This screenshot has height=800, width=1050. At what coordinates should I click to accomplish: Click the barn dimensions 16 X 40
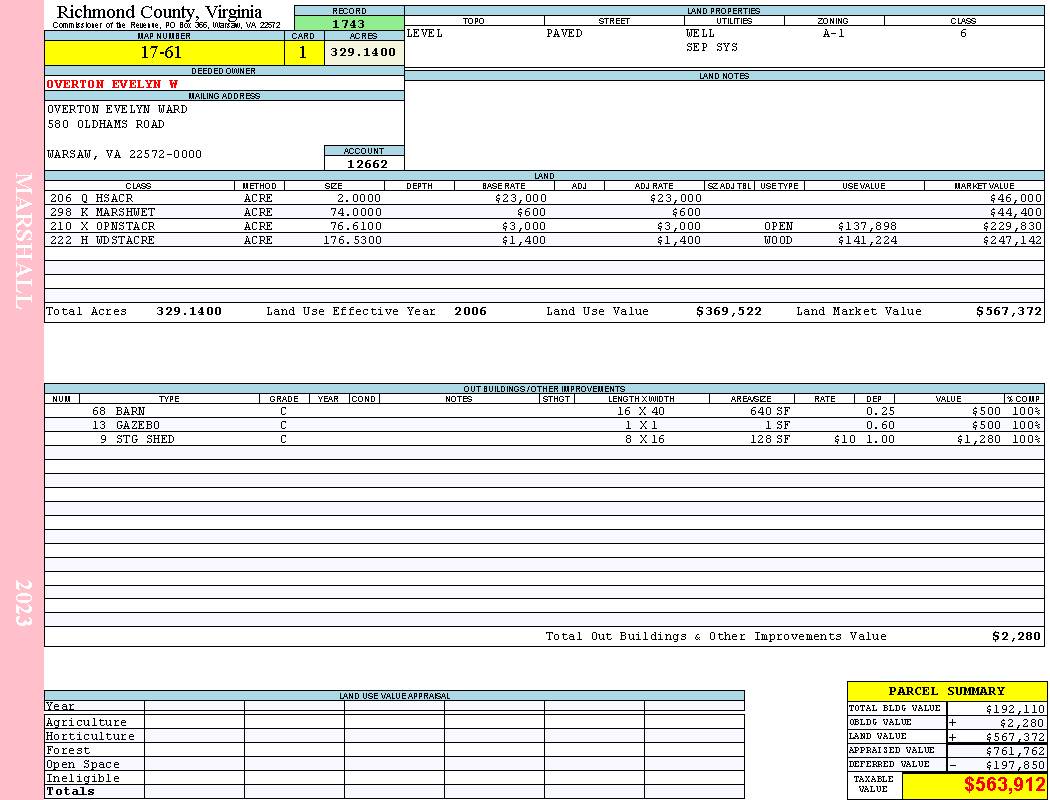point(641,411)
